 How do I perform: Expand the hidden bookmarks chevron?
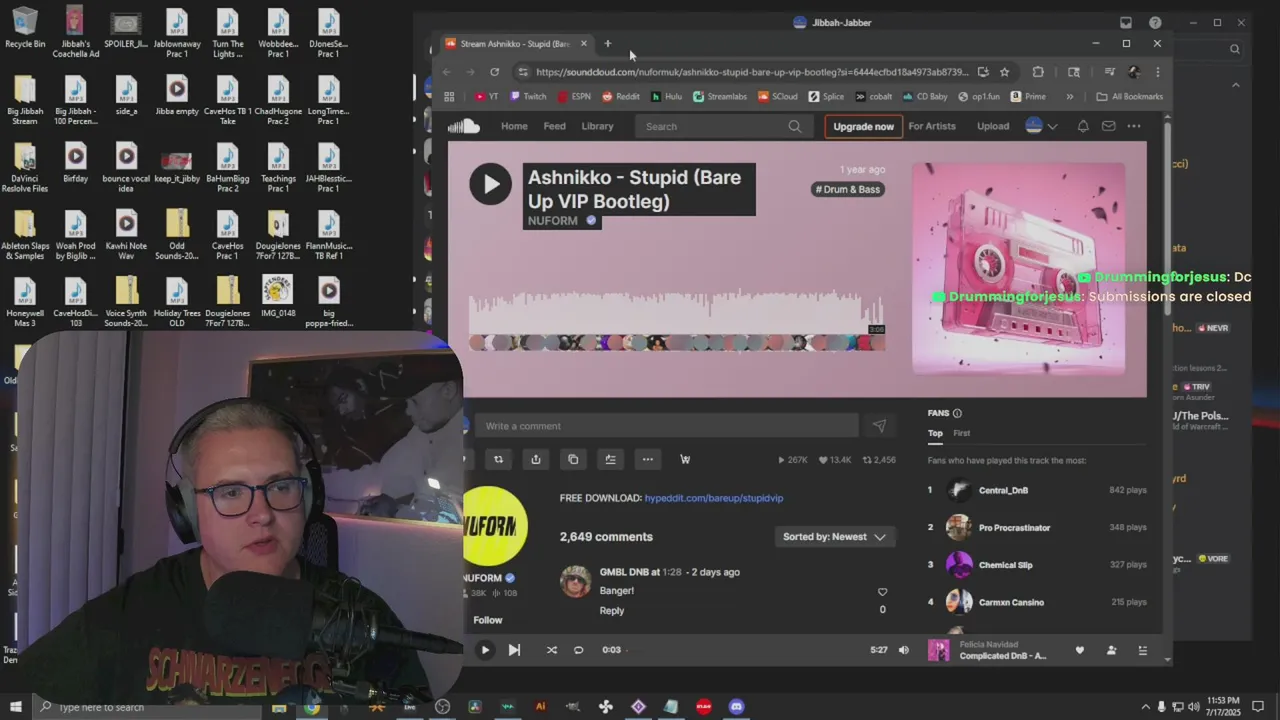[1069, 97]
